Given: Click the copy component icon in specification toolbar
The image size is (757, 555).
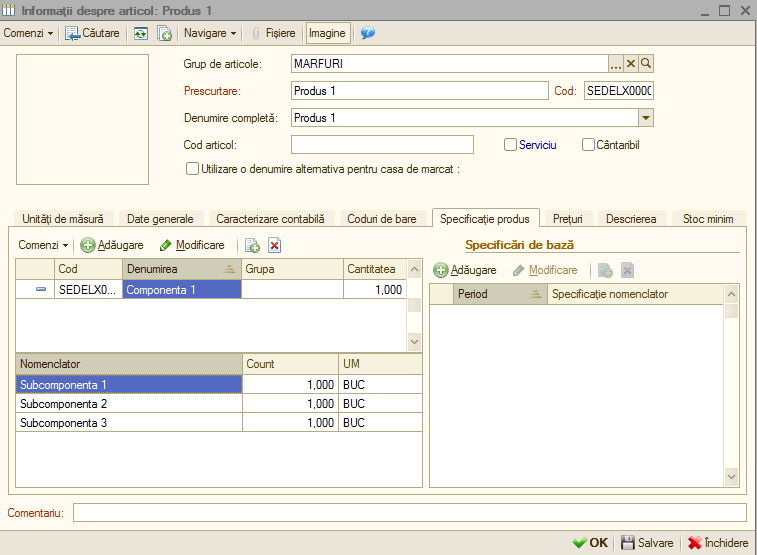Looking at the screenshot, I should (x=252, y=245).
